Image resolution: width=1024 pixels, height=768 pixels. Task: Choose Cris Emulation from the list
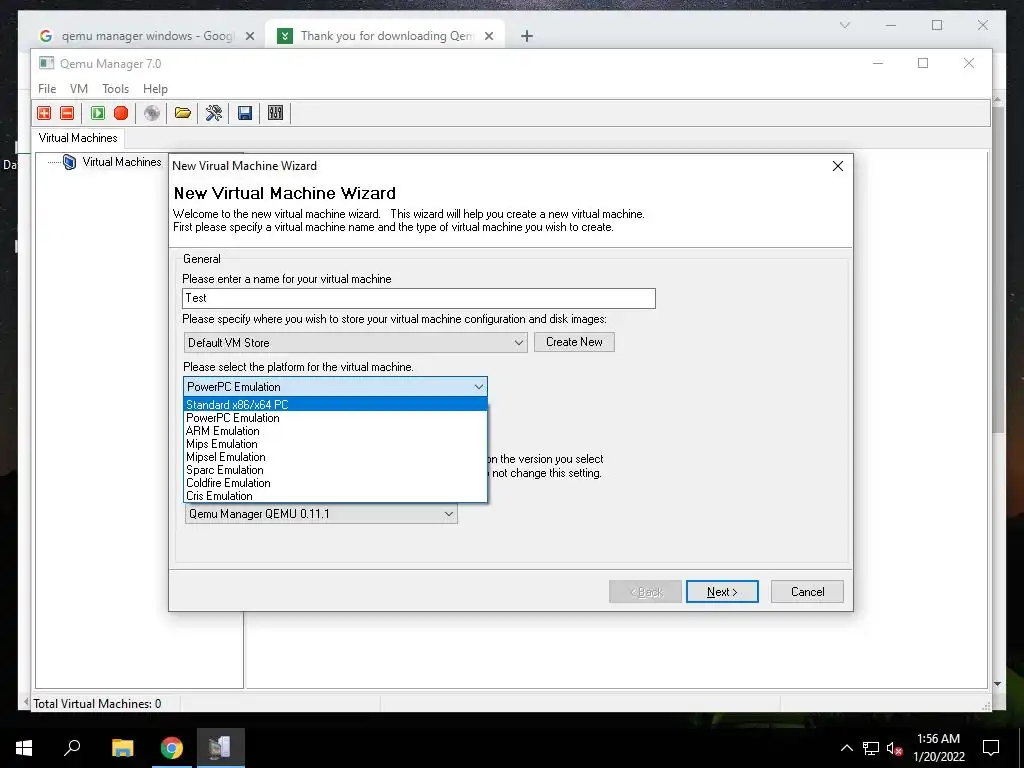[x=336, y=496]
